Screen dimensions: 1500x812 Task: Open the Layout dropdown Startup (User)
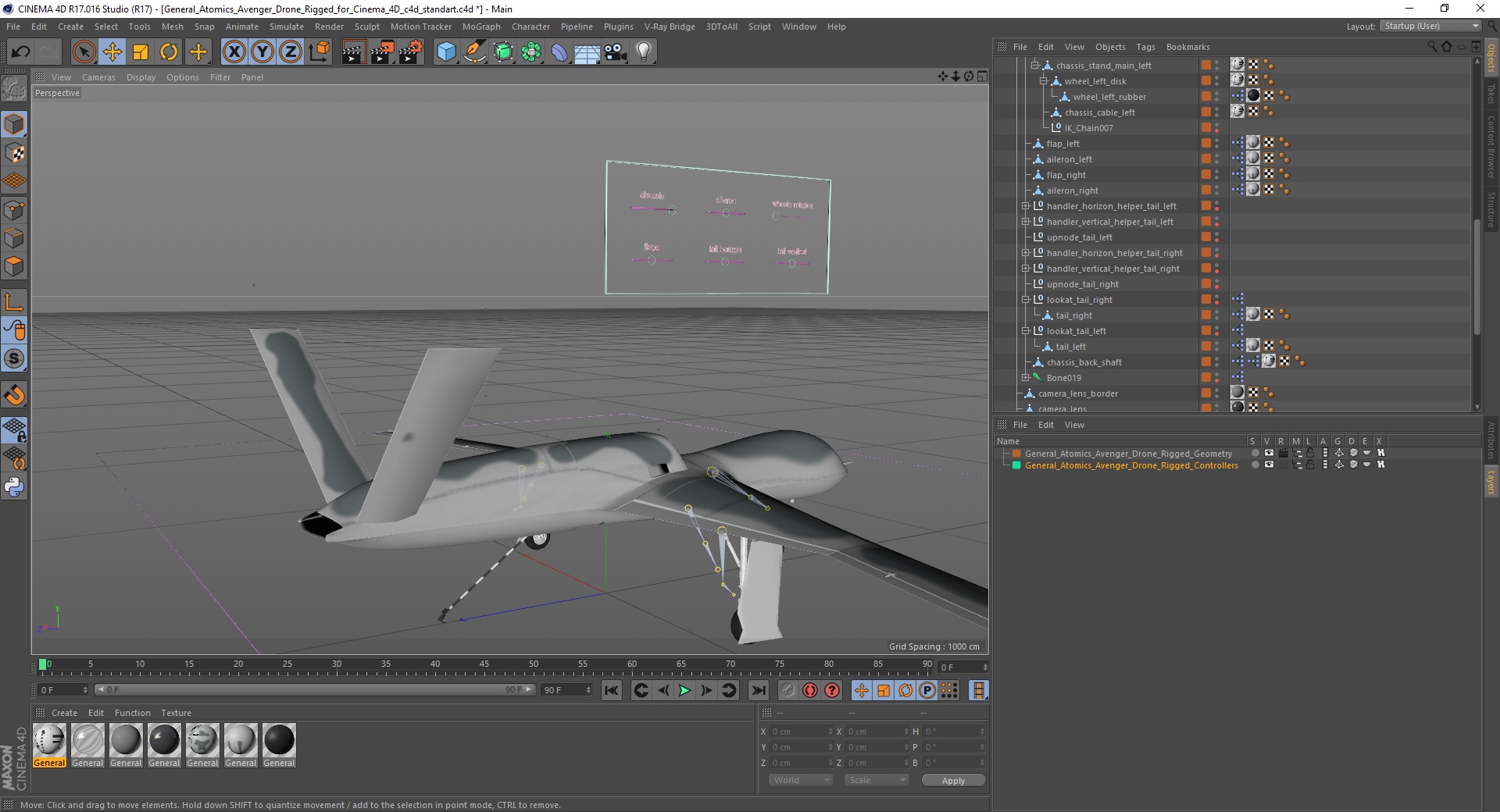1430,26
